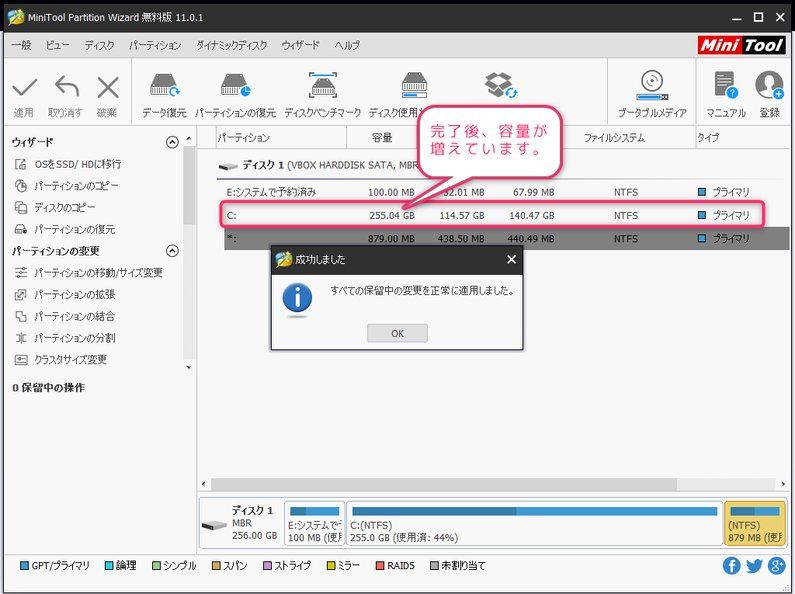Launch Disk Benchmark (ディスクベンチマーク) tool
795x594 pixels.
323,85
